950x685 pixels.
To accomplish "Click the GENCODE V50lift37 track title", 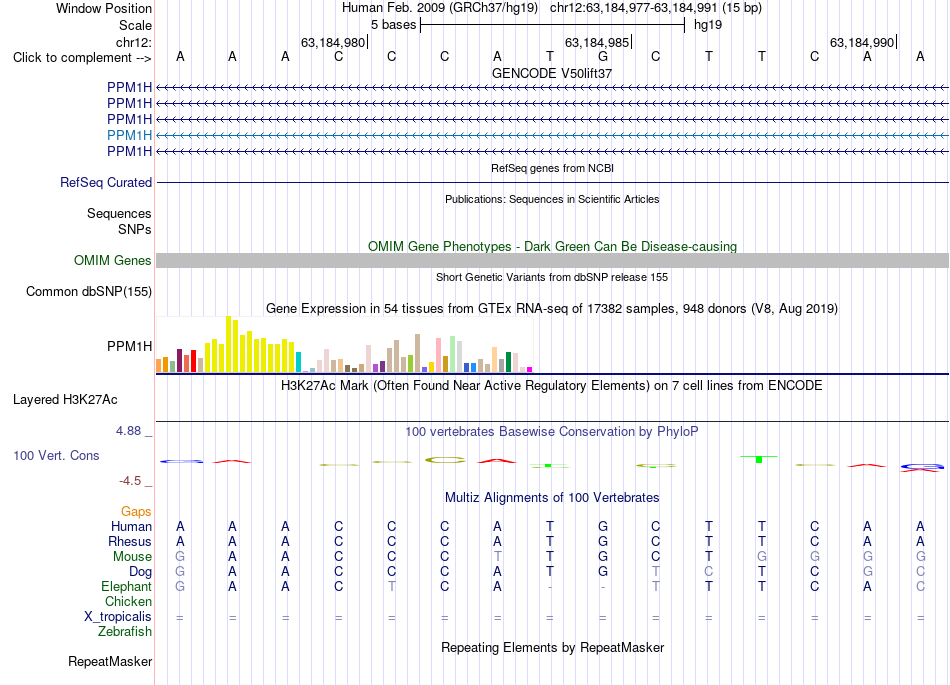I will [552, 73].
